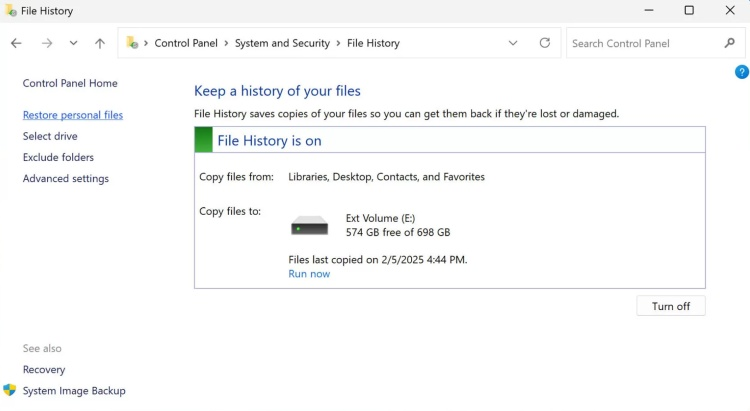Expand chevron after System and Security

[338, 43]
